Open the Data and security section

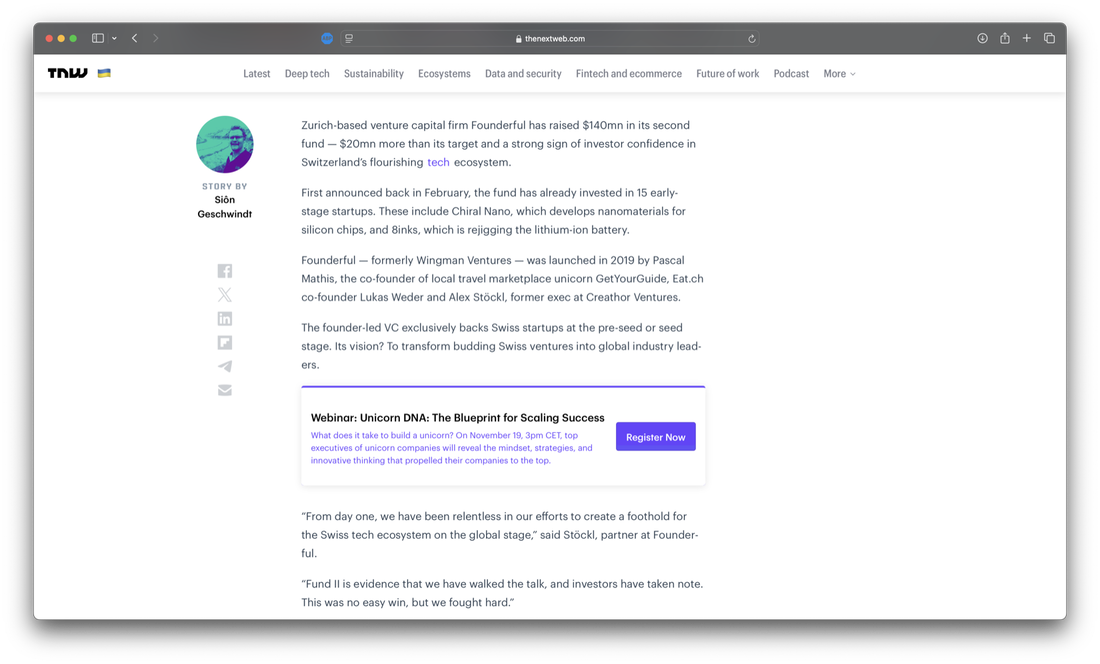523,74
